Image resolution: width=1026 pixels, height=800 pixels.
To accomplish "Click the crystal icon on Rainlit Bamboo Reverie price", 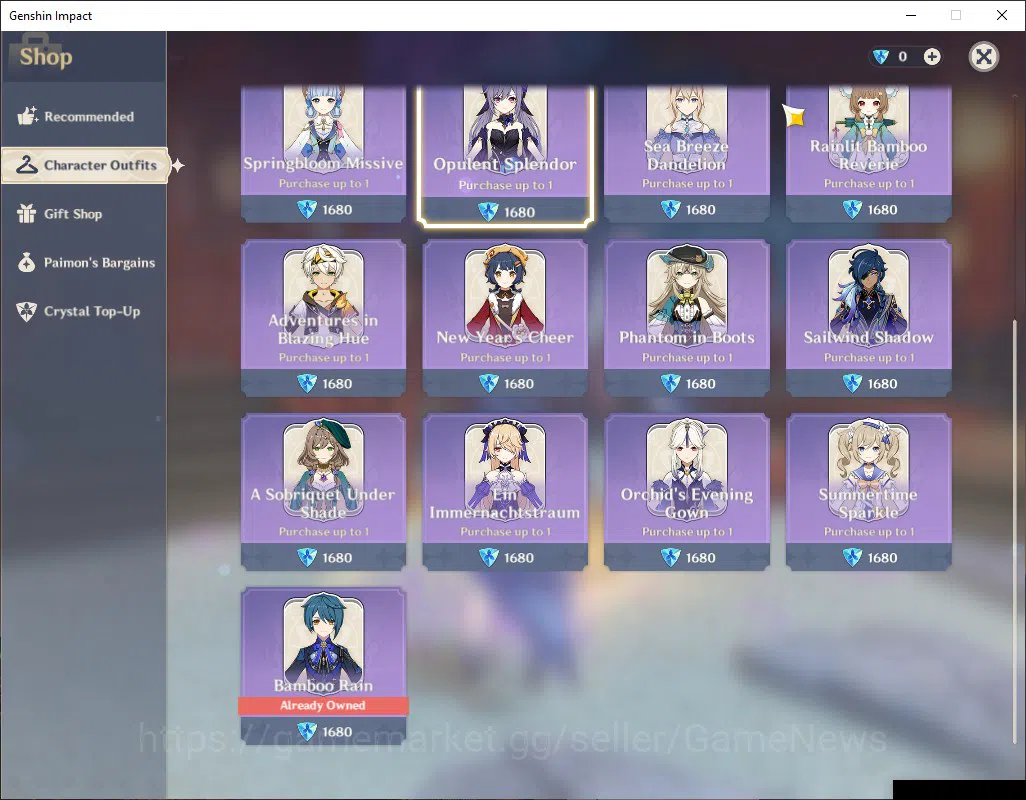I will pos(852,209).
